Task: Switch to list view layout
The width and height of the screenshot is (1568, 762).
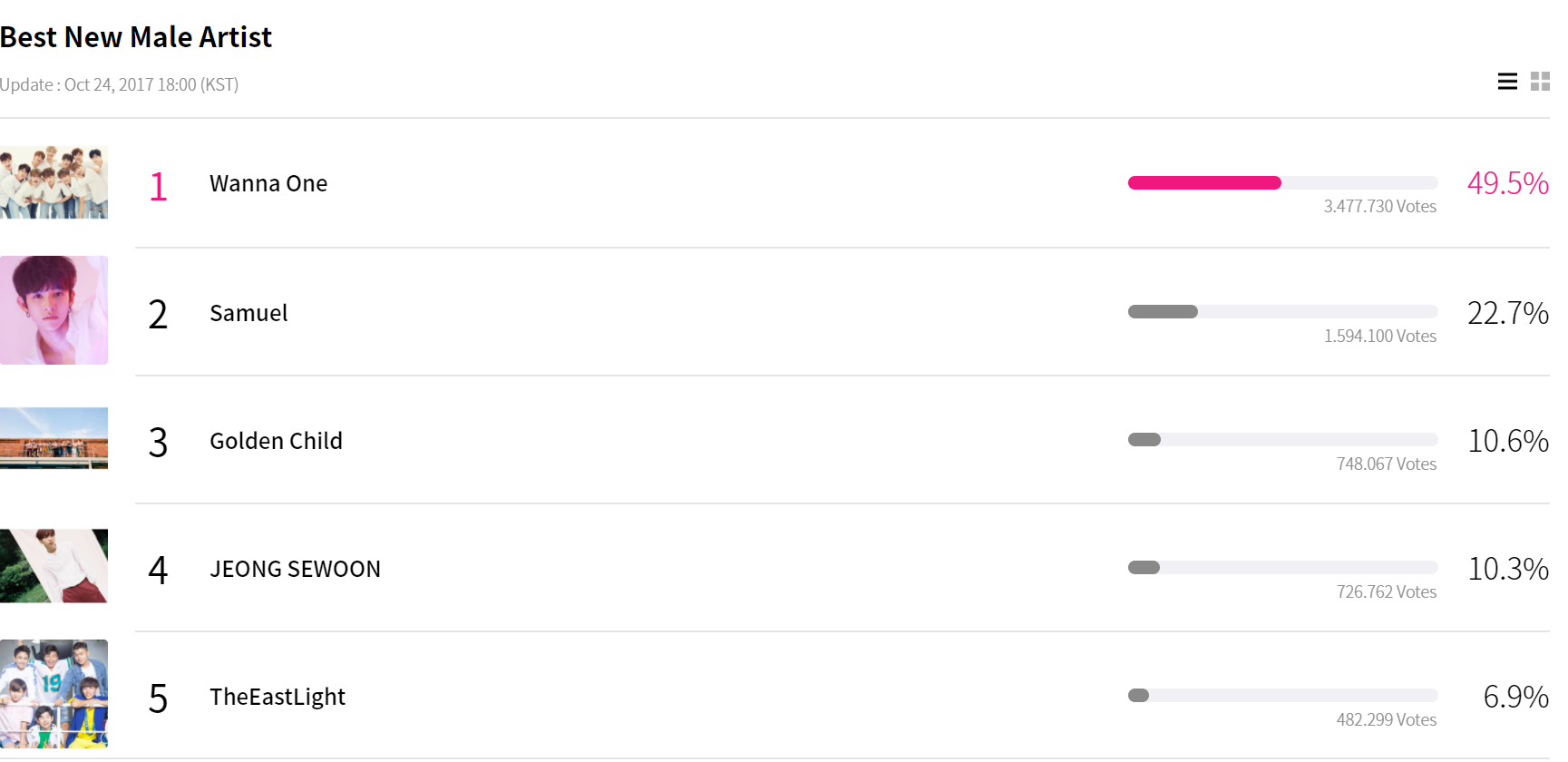Action: click(1507, 82)
